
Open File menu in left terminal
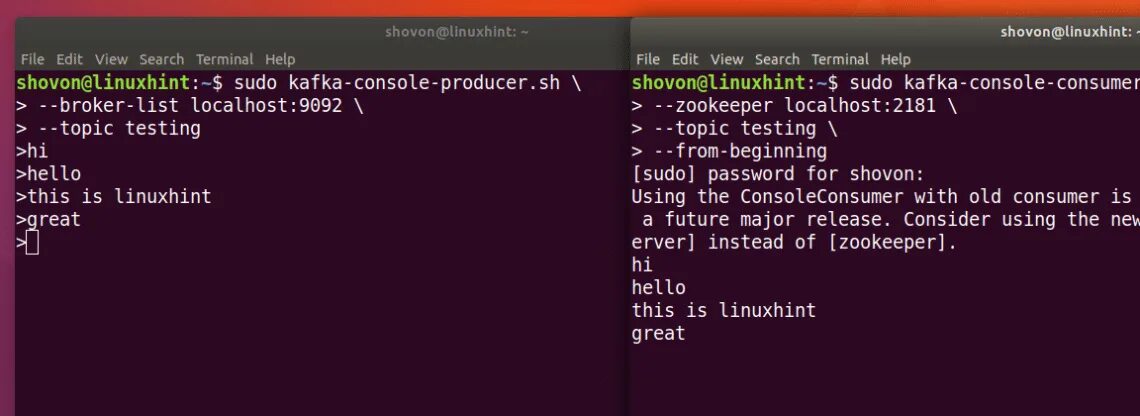(x=32, y=60)
